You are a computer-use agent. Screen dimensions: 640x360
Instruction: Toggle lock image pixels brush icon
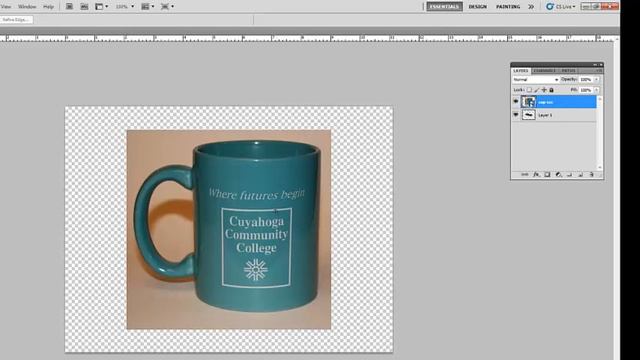coord(537,90)
